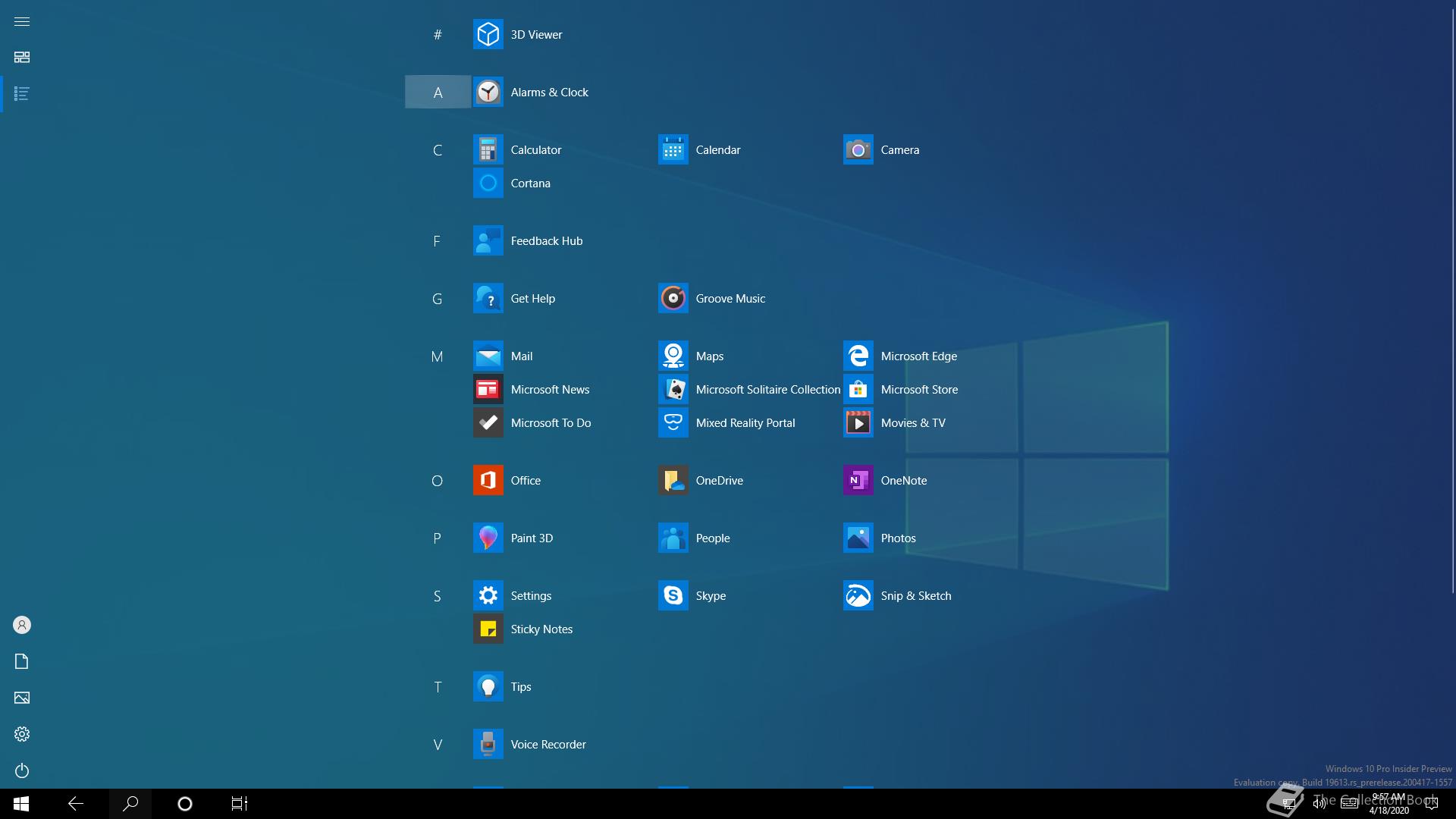The image size is (1456, 819).
Task: Click the Windows Start button
Action: tap(21, 804)
